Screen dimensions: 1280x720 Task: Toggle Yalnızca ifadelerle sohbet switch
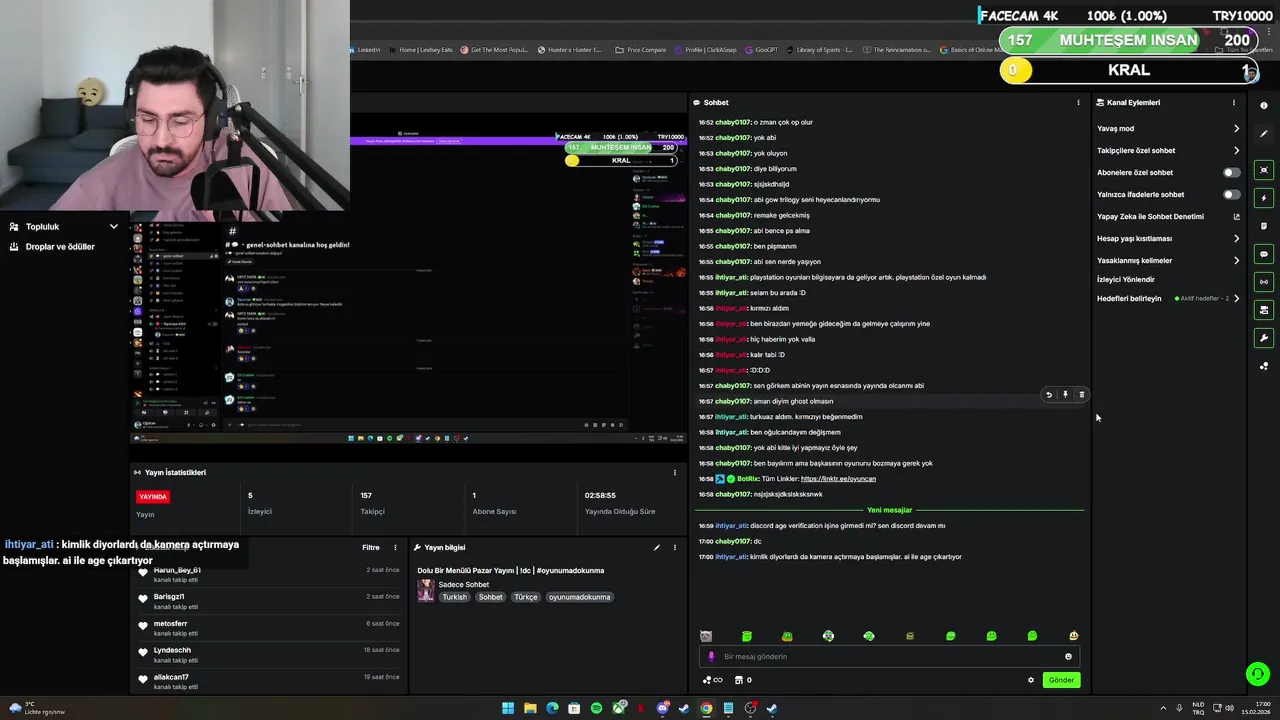click(x=1231, y=195)
